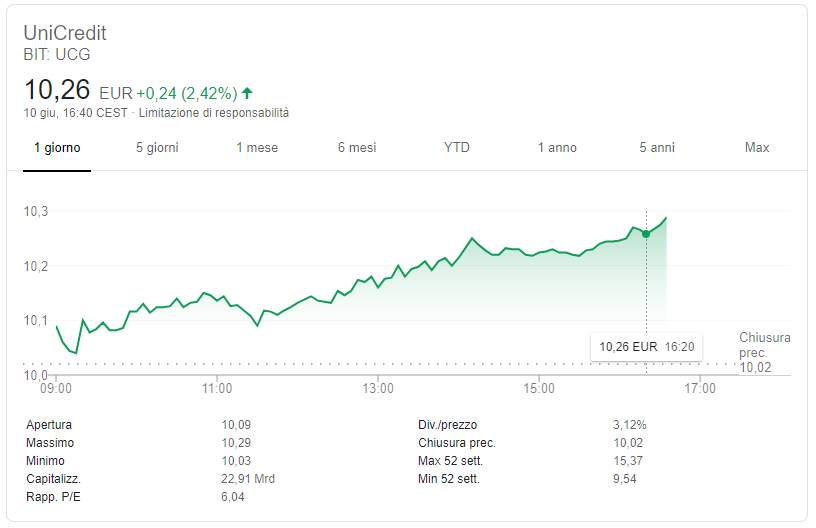Click the Max 52 sett. value 15,37

[628, 461]
